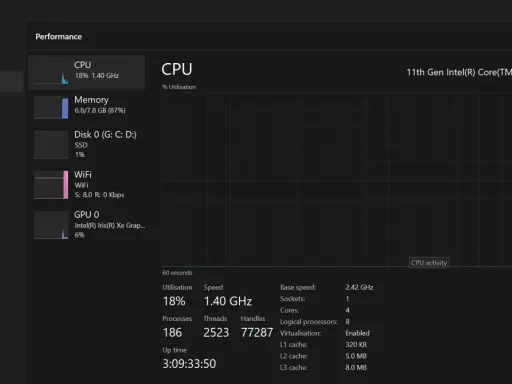Open the GPU 0 performance entry

pyautogui.click(x=87, y=225)
